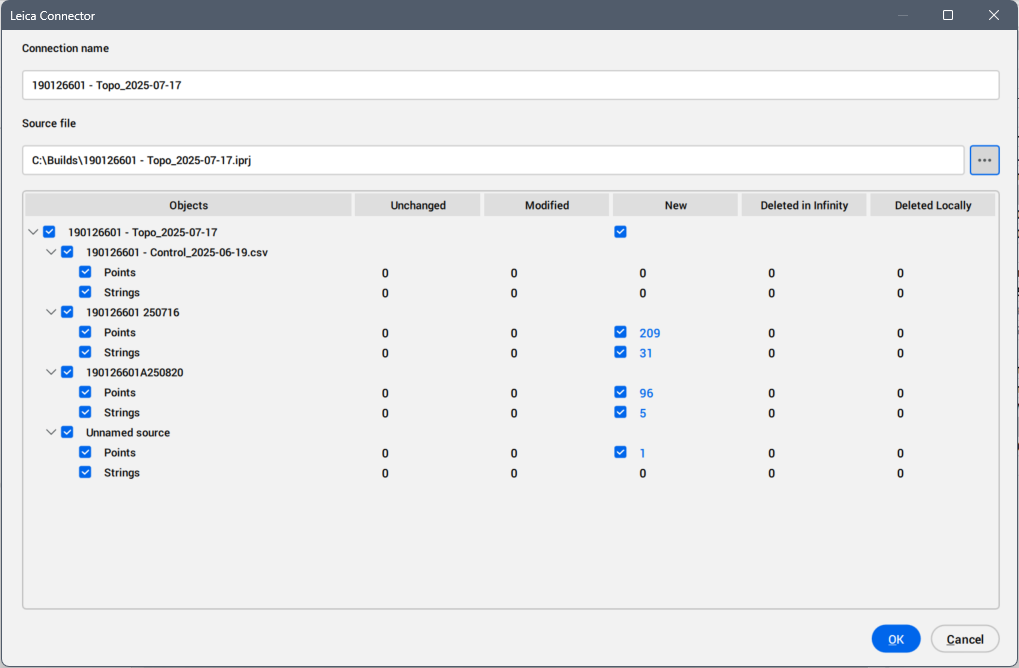The height and width of the screenshot is (668, 1019).
Task: Collapse the 190126601A250820 source node
Action: [x=51, y=372]
